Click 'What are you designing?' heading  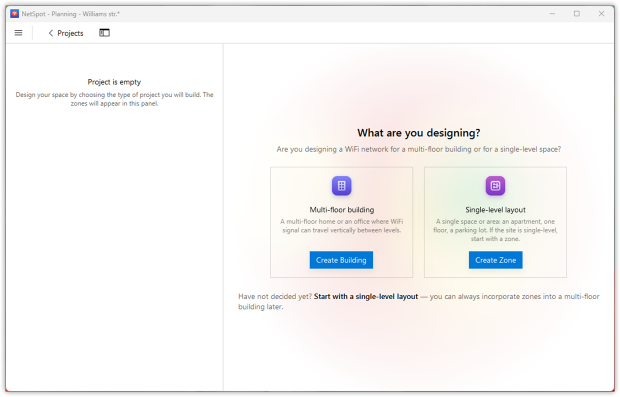click(x=419, y=133)
